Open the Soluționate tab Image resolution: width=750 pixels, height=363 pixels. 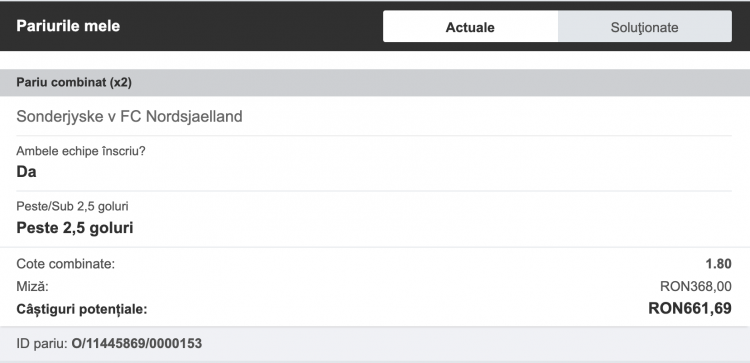pyautogui.click(x=644, y=27)
